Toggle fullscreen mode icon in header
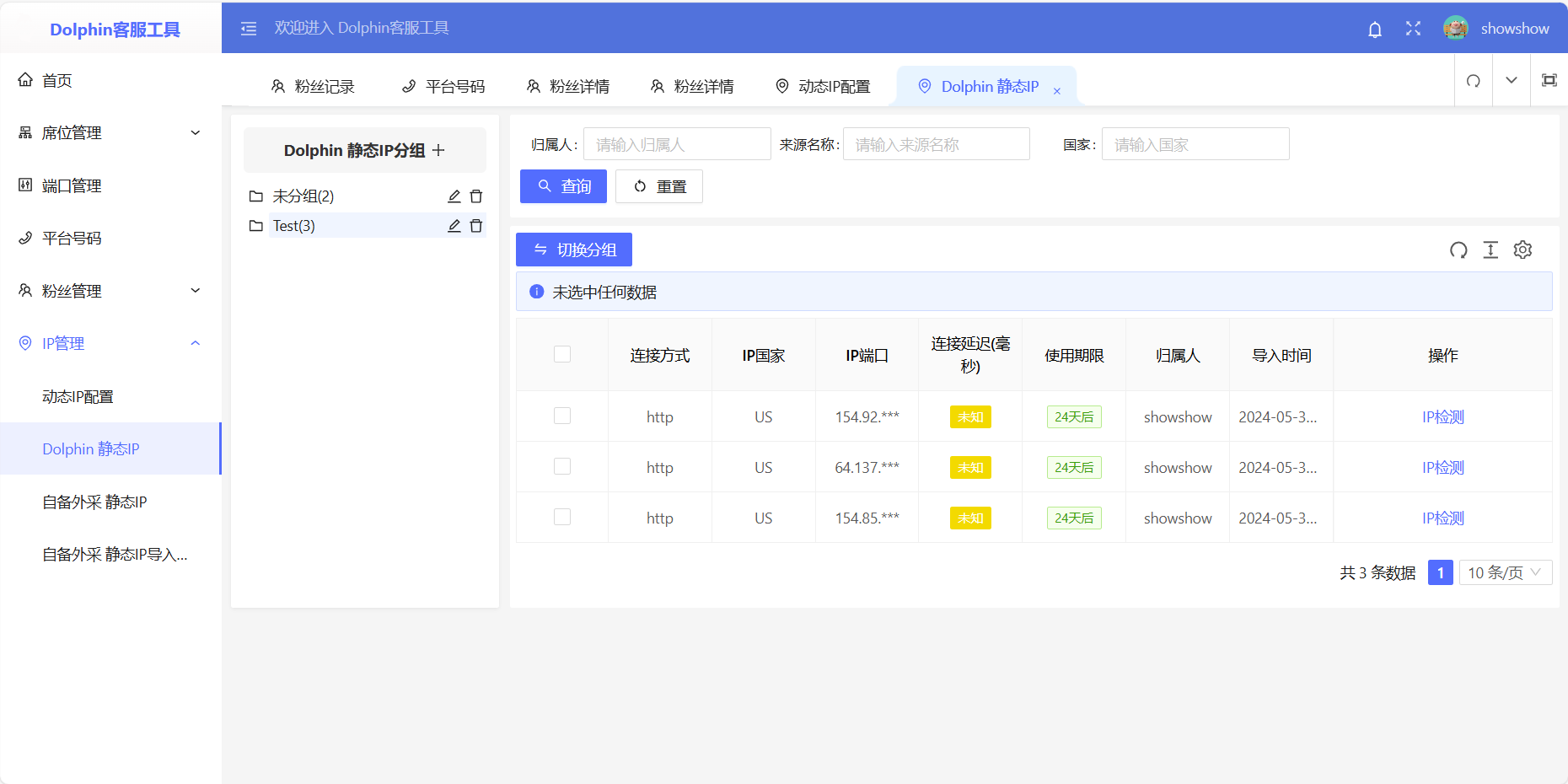The image size is (1568, 784). (x=1414, y=29)
